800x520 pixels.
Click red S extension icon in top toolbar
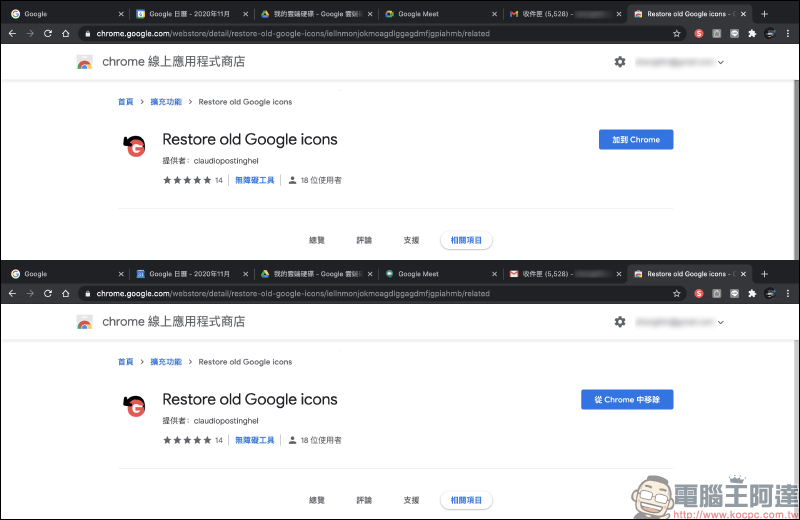click(x=699, y=34)
